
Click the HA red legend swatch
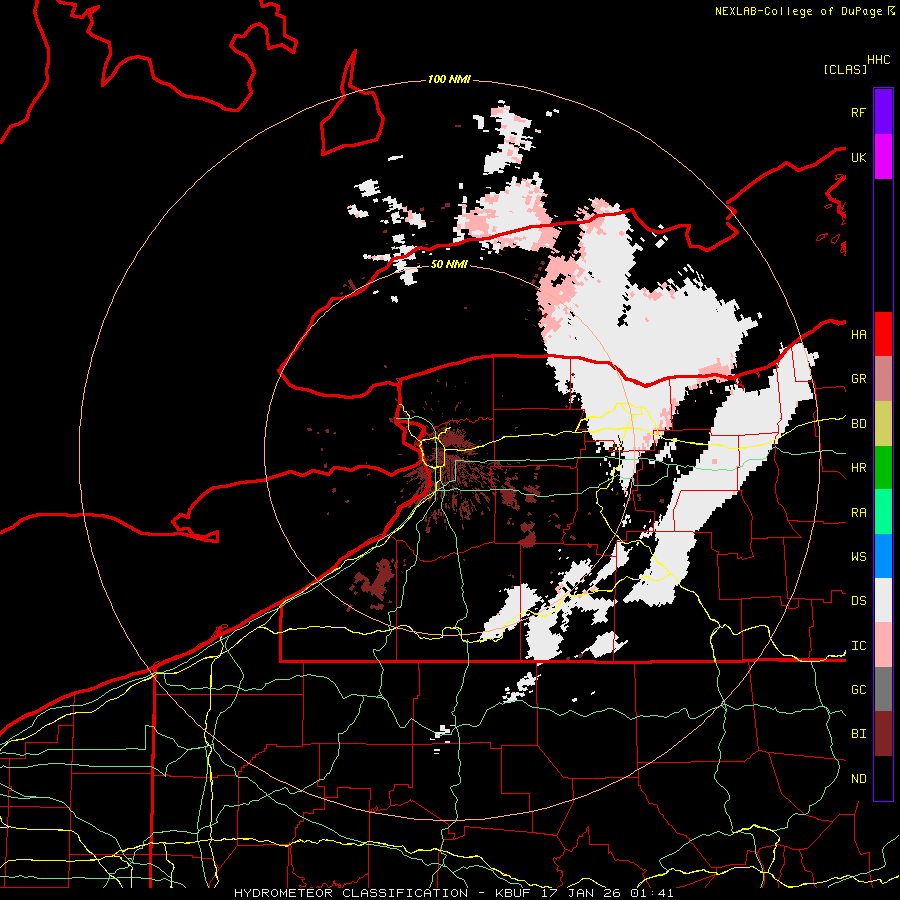tap(883, 334)
